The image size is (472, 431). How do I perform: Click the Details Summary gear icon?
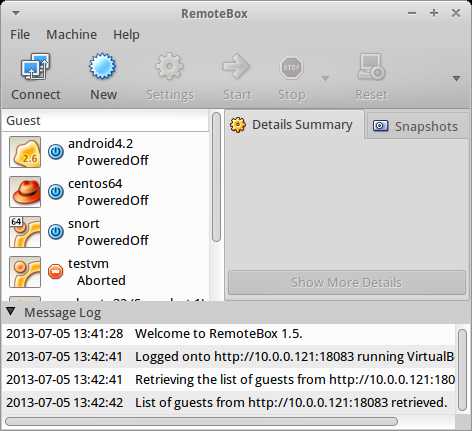[x=238, y=125]
